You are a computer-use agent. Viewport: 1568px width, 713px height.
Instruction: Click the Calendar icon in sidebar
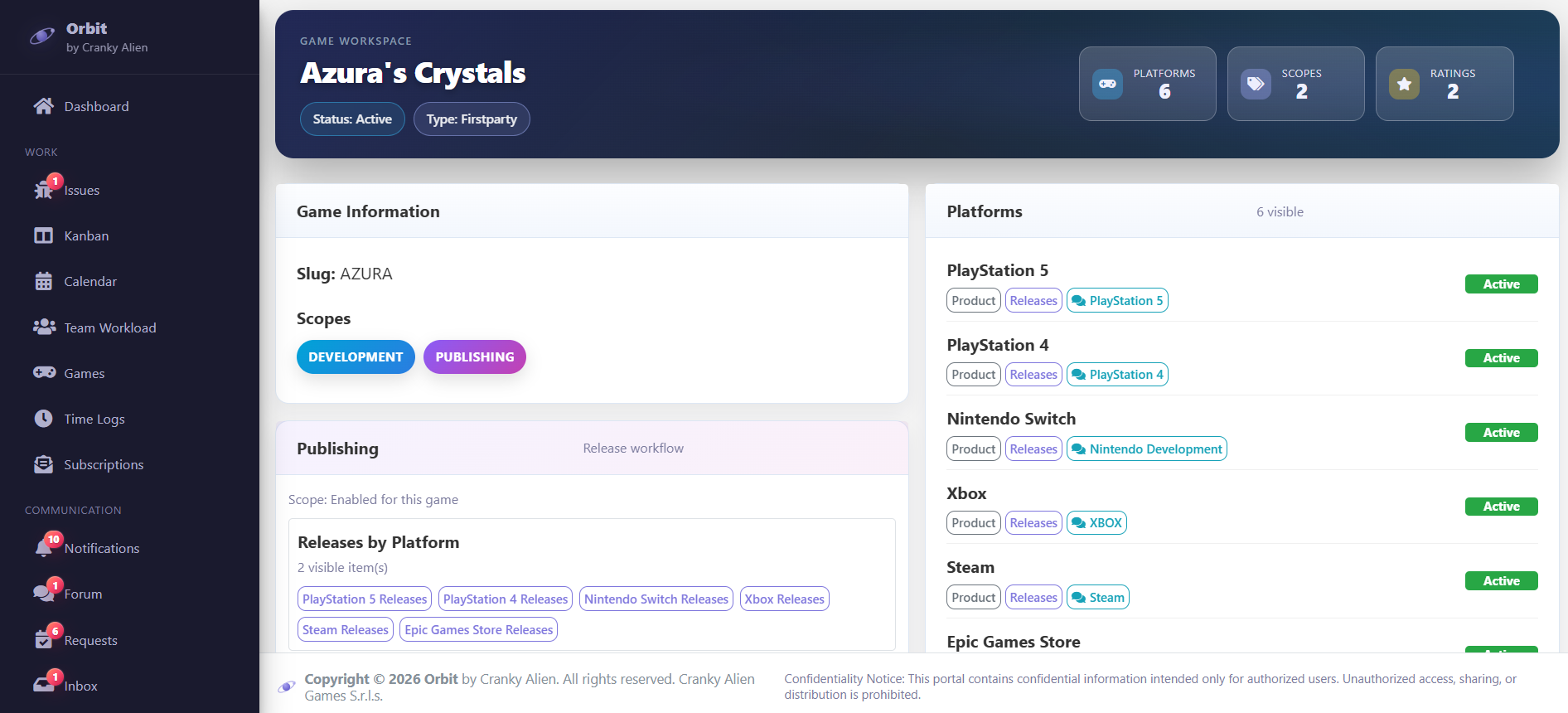(43, 281)
